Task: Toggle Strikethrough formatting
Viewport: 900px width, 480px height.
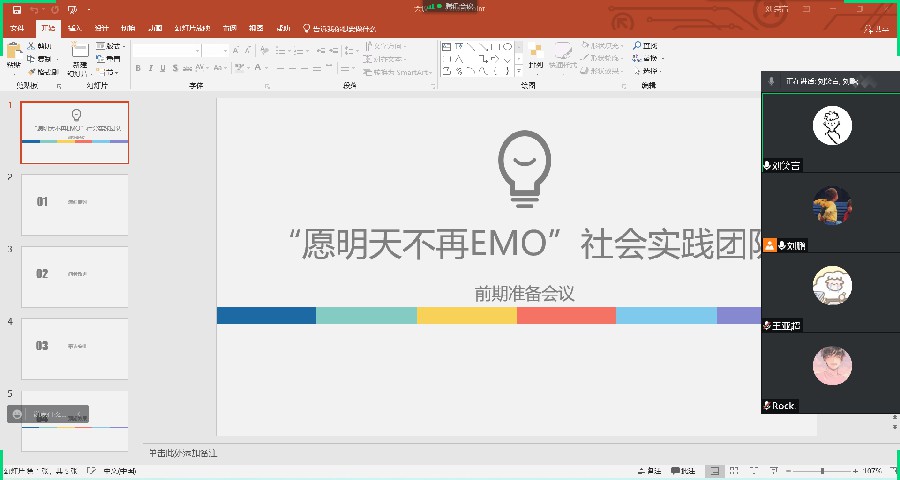Action: 187,68
